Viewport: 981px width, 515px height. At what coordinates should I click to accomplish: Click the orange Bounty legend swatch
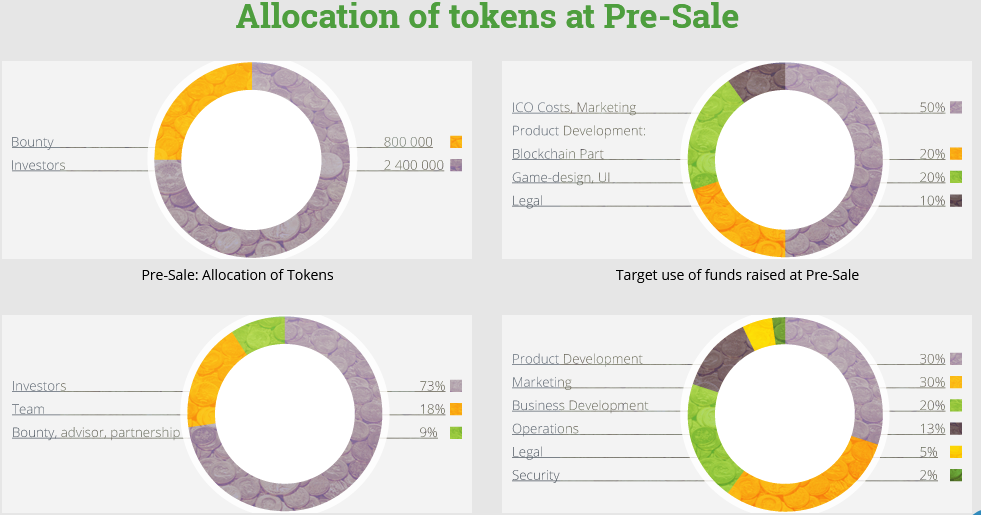[x=456, y=142]
